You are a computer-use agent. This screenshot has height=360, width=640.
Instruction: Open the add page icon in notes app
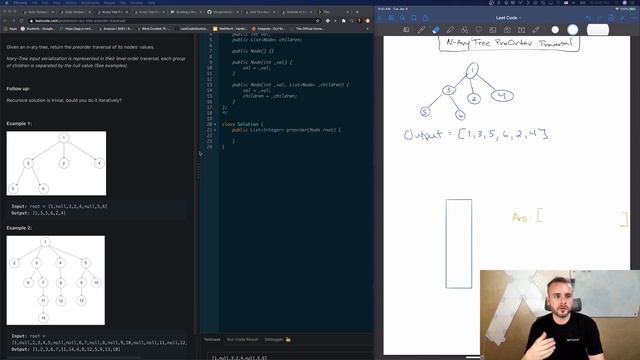pos(611,18)
